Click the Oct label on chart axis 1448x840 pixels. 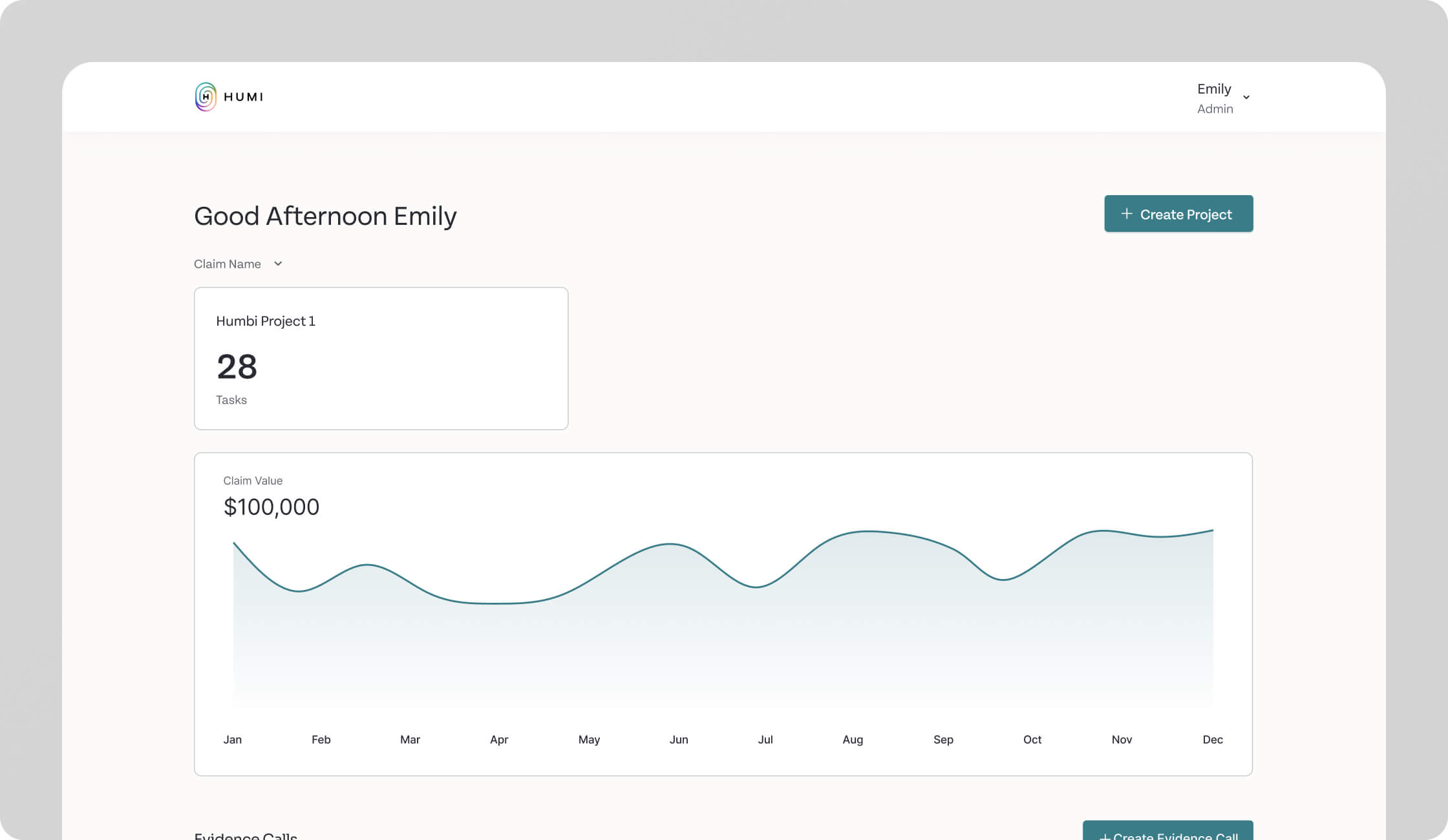[x=1032, y=739]
